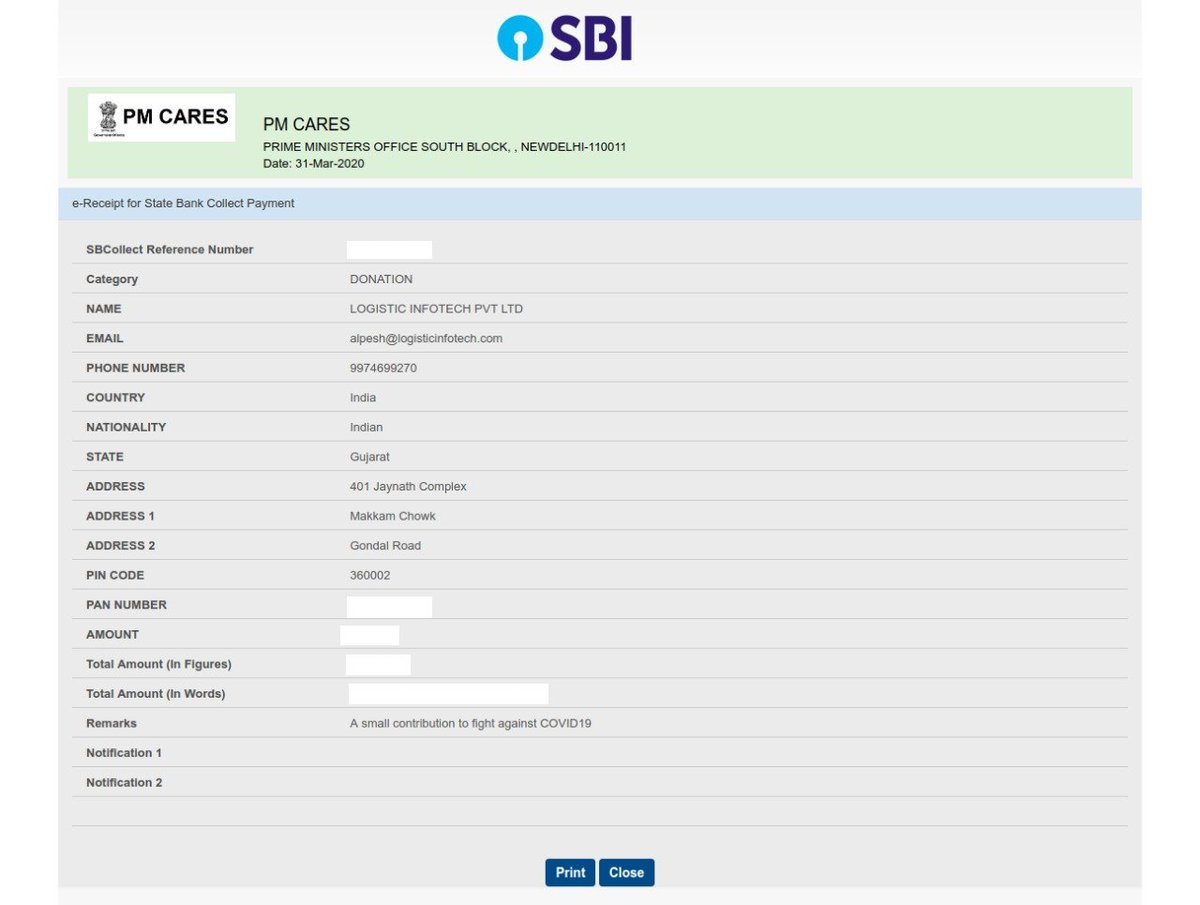Click the AMOUNT label
The height and width of the screenshot is (905, 1200).
(x=112, y=634)
